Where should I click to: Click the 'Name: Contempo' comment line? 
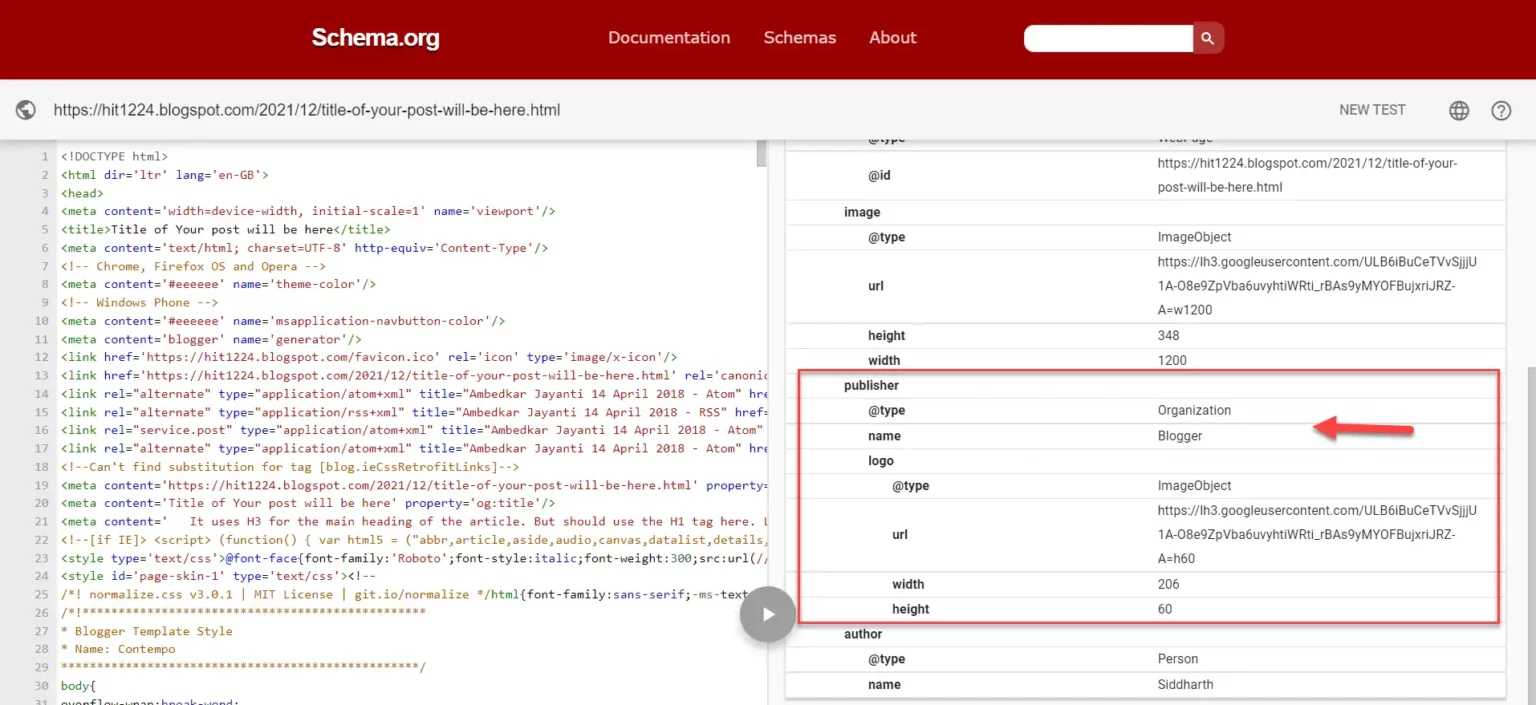118,648
